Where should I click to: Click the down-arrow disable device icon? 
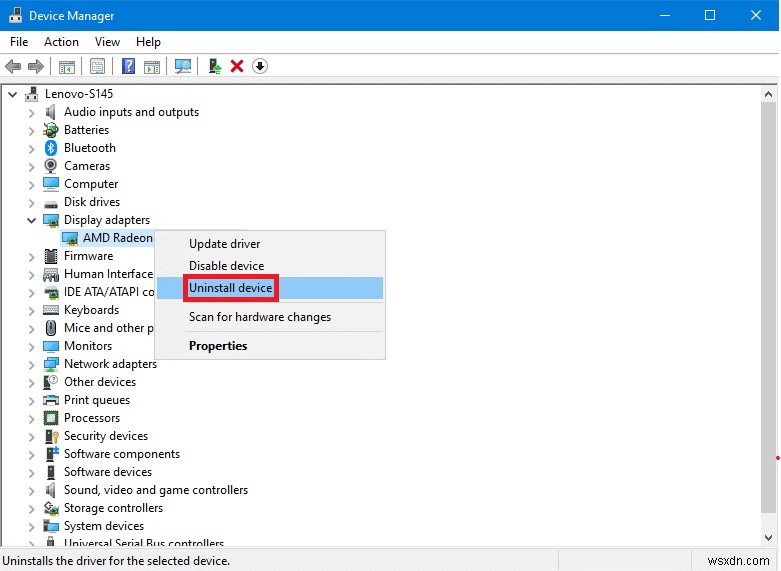(260, 66)
